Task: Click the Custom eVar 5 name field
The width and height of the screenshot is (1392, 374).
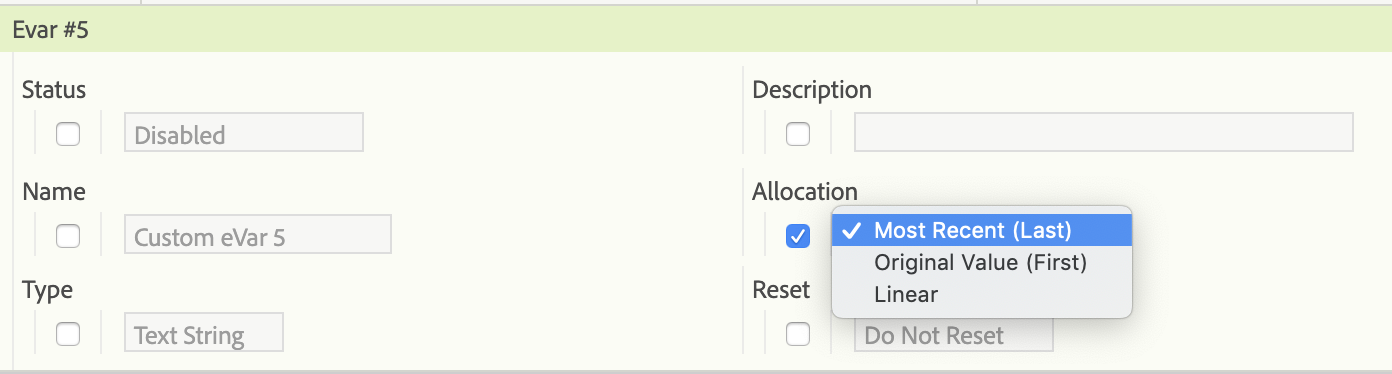Action: click(258, 235)
